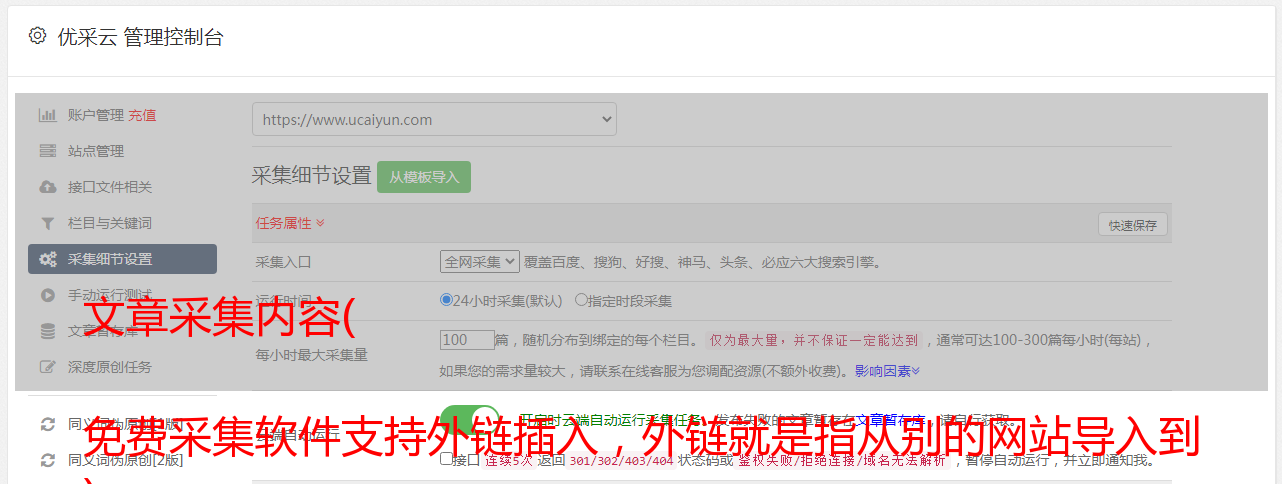Select the 24小时采集(默认) radio option
The width and height of the screenshot is (1282, 484).
(x=446, y=299)
